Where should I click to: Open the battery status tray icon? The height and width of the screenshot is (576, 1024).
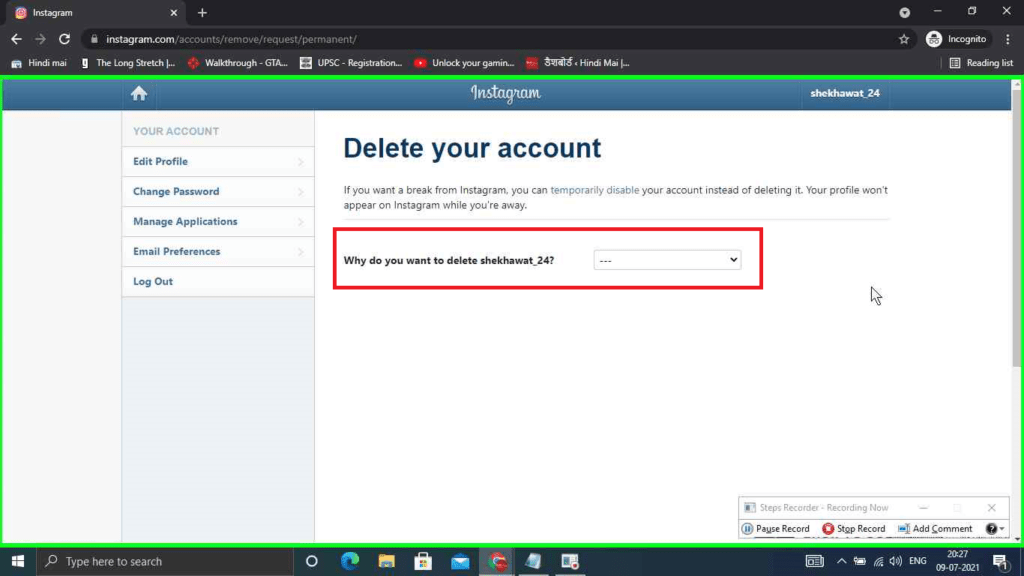point(860,561)
